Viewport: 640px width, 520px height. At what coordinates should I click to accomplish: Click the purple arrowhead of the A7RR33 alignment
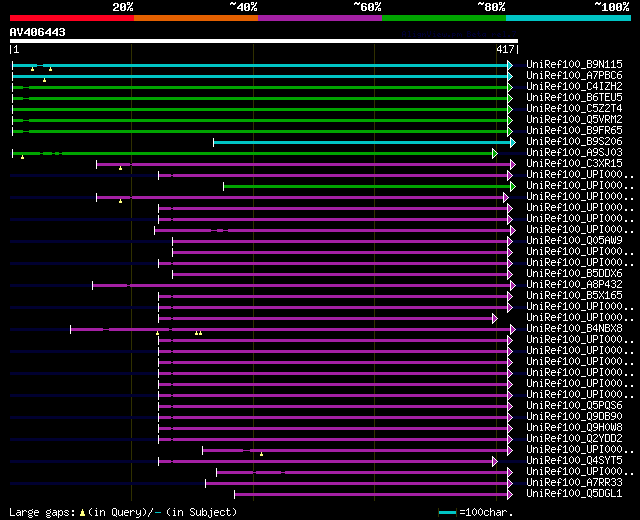click(510, 484)
